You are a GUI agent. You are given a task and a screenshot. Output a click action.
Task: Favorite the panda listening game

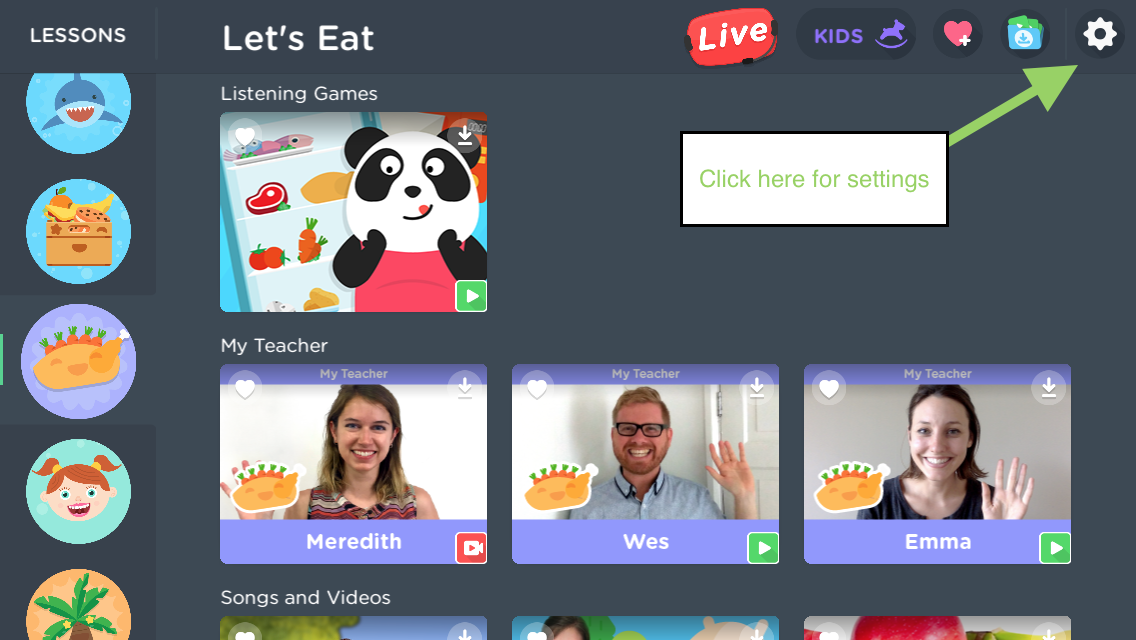point(245,136)
